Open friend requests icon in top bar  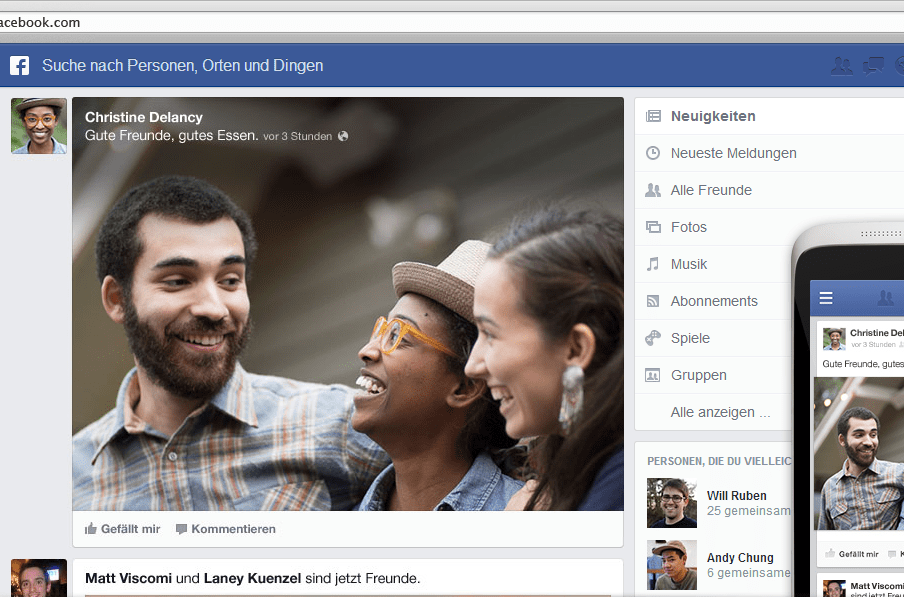842,66
